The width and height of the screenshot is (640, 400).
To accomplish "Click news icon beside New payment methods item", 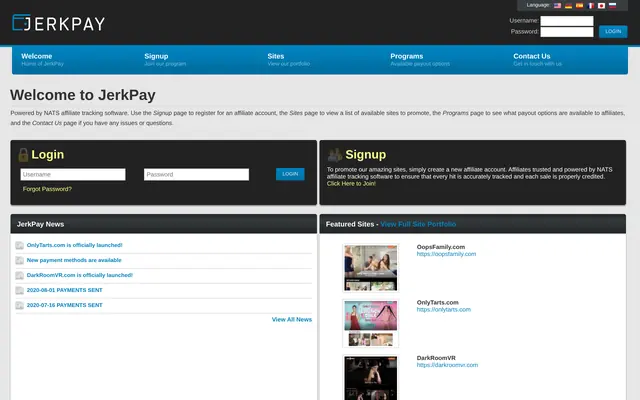I will [x=19, y=260].
